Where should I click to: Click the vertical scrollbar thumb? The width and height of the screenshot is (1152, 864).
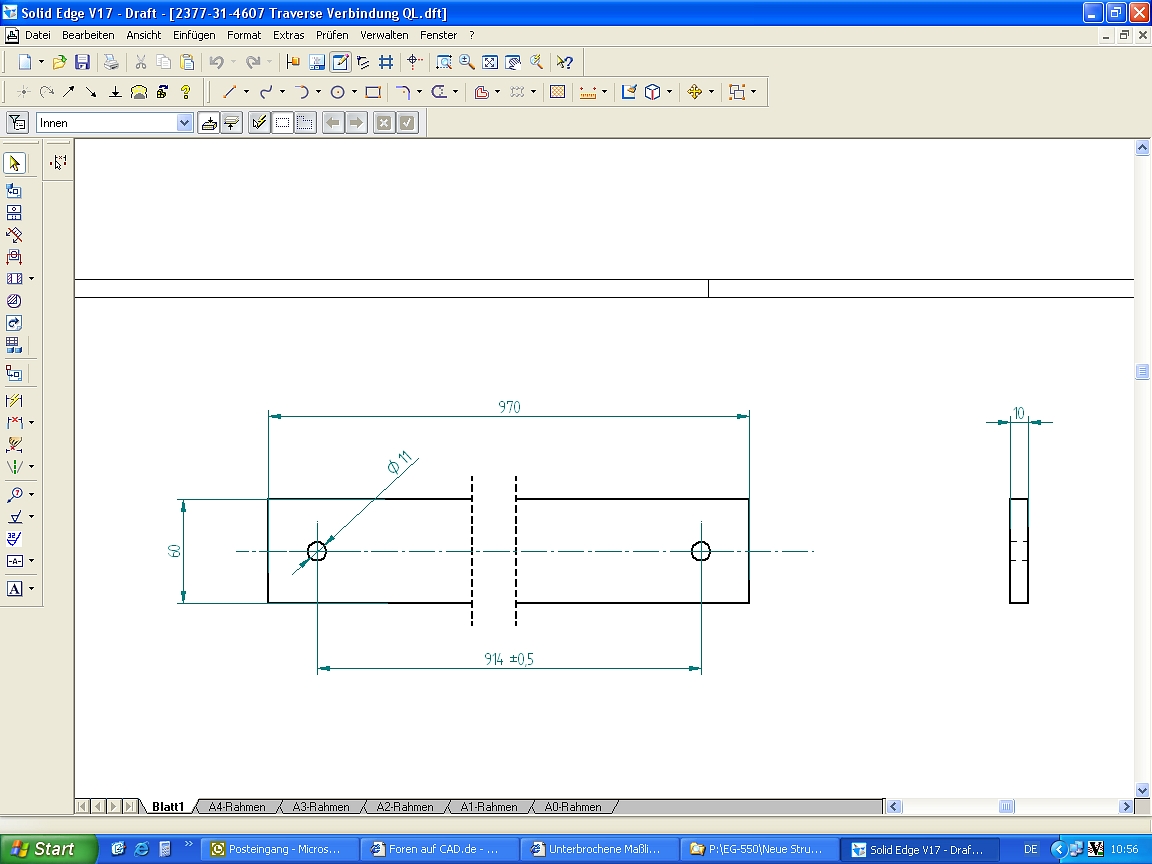point(1142,372)
